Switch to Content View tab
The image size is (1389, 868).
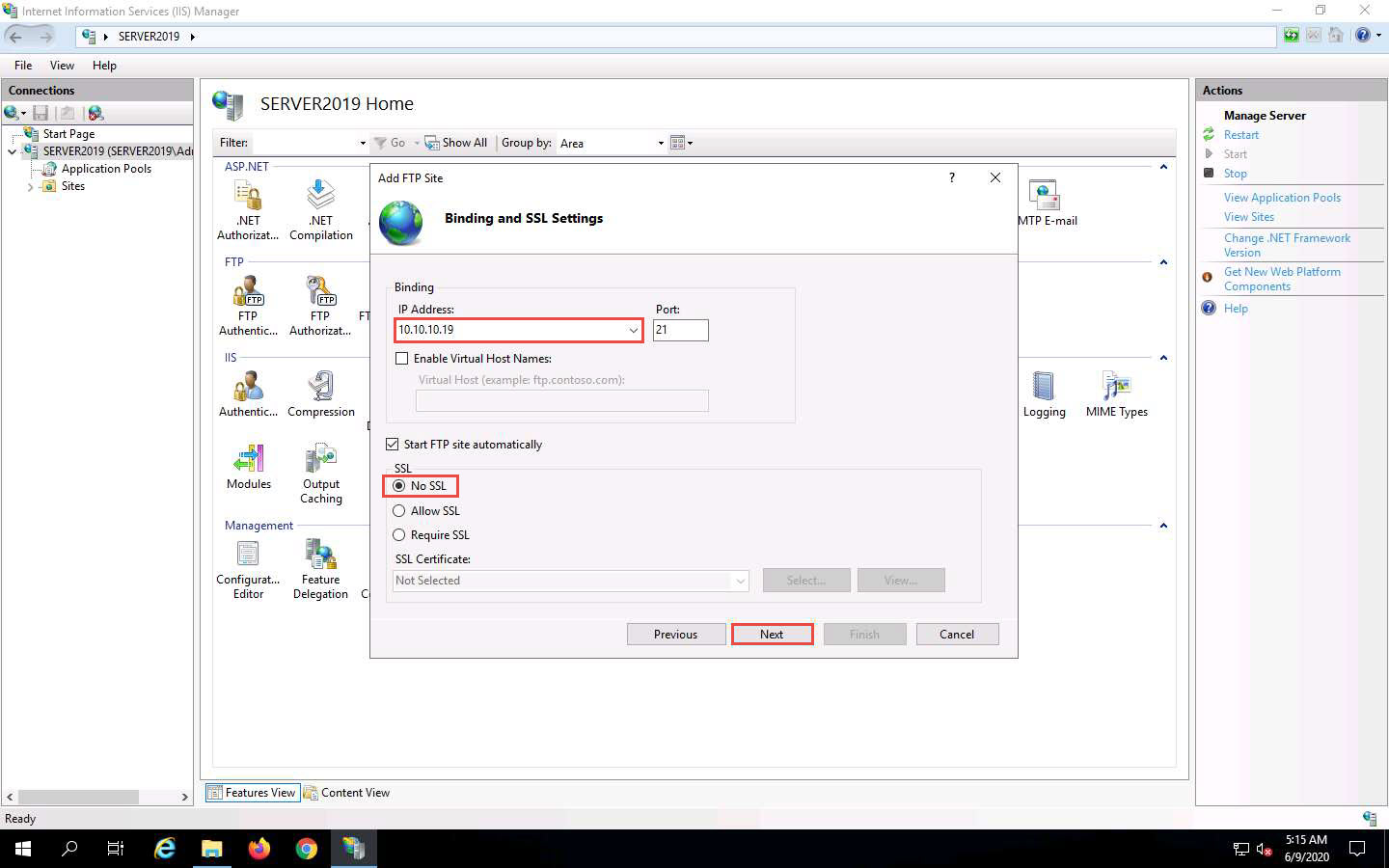pos(346,793)
